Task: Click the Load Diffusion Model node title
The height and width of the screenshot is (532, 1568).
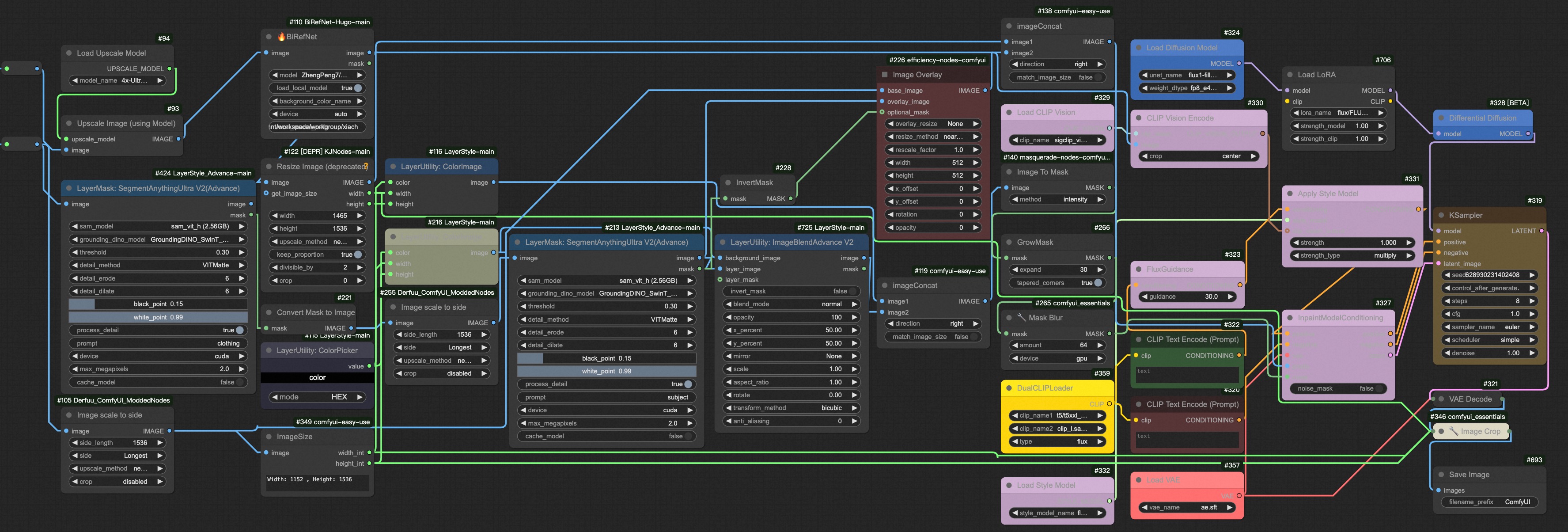Action: coord(1182,47)
